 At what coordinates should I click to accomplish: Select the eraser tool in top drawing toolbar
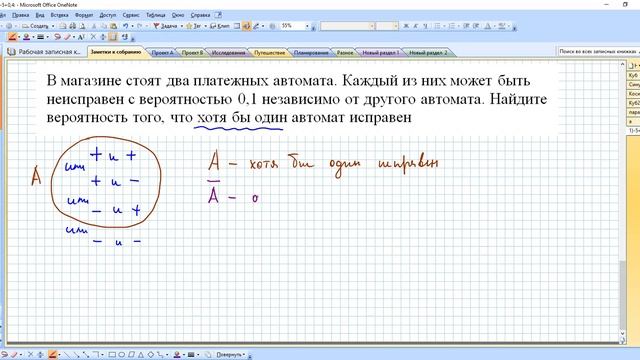click(67, 37)
